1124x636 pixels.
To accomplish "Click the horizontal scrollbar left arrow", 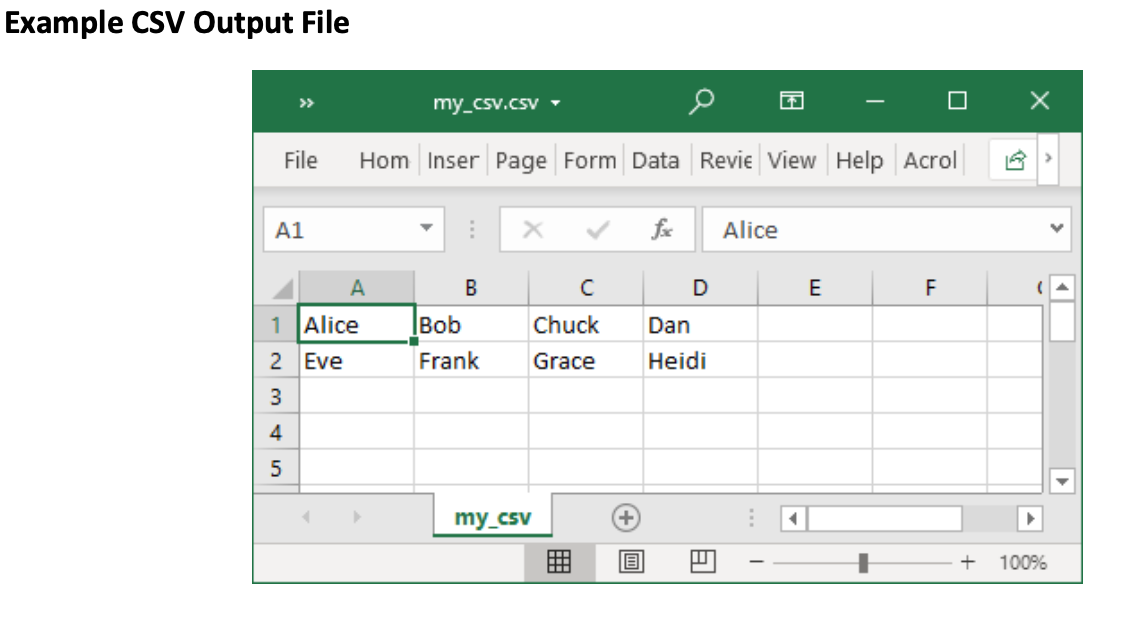I will coord(792,518).
